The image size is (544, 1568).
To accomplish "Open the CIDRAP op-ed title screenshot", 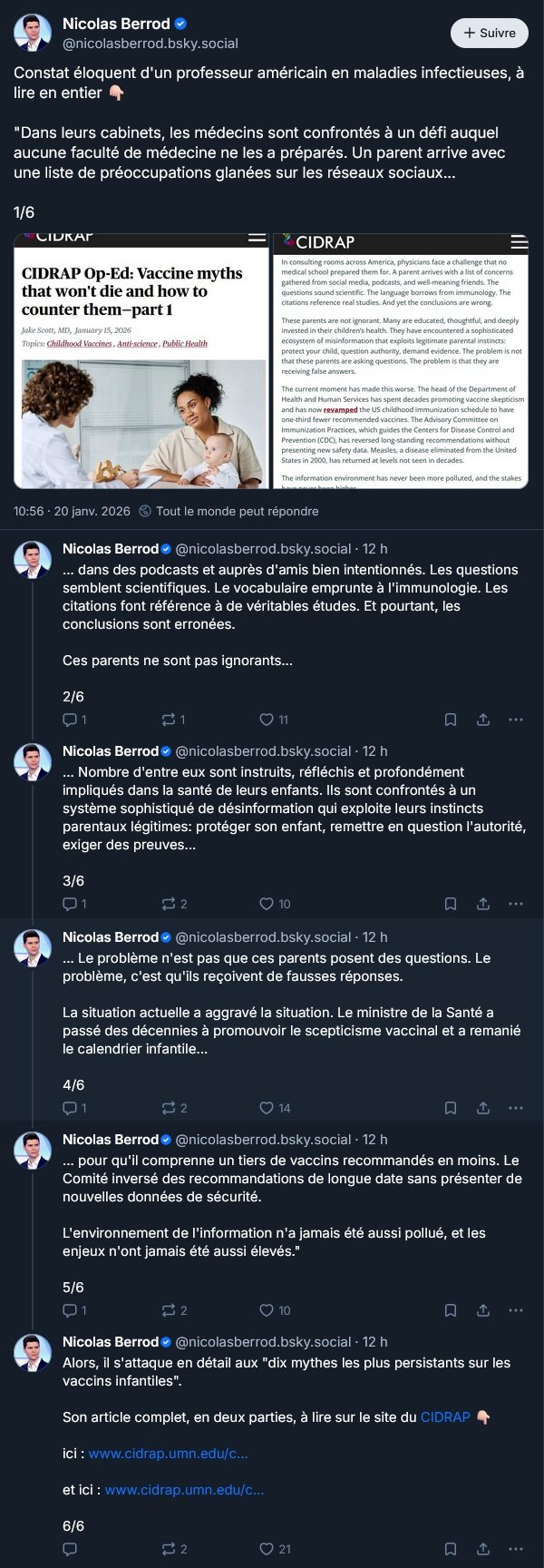I will 141,361.
